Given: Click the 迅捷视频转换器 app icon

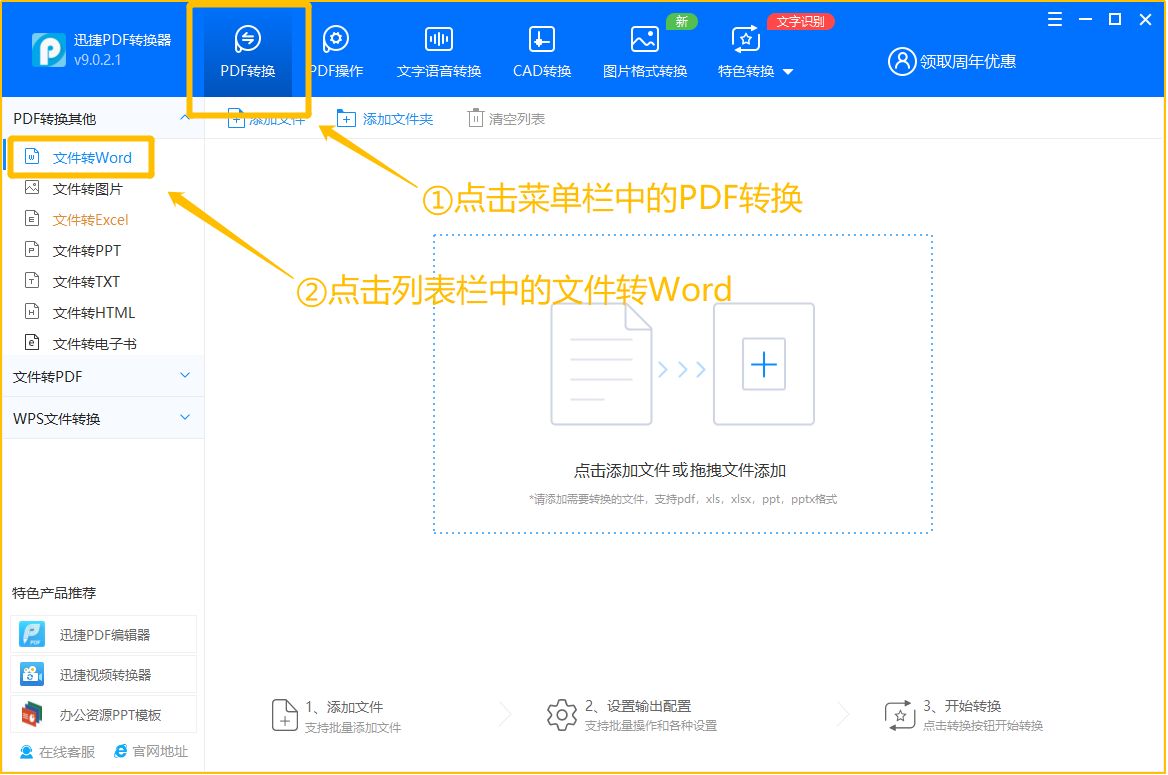Looking at the screenshot, I should pyautogui.click(x=32, y=674).
